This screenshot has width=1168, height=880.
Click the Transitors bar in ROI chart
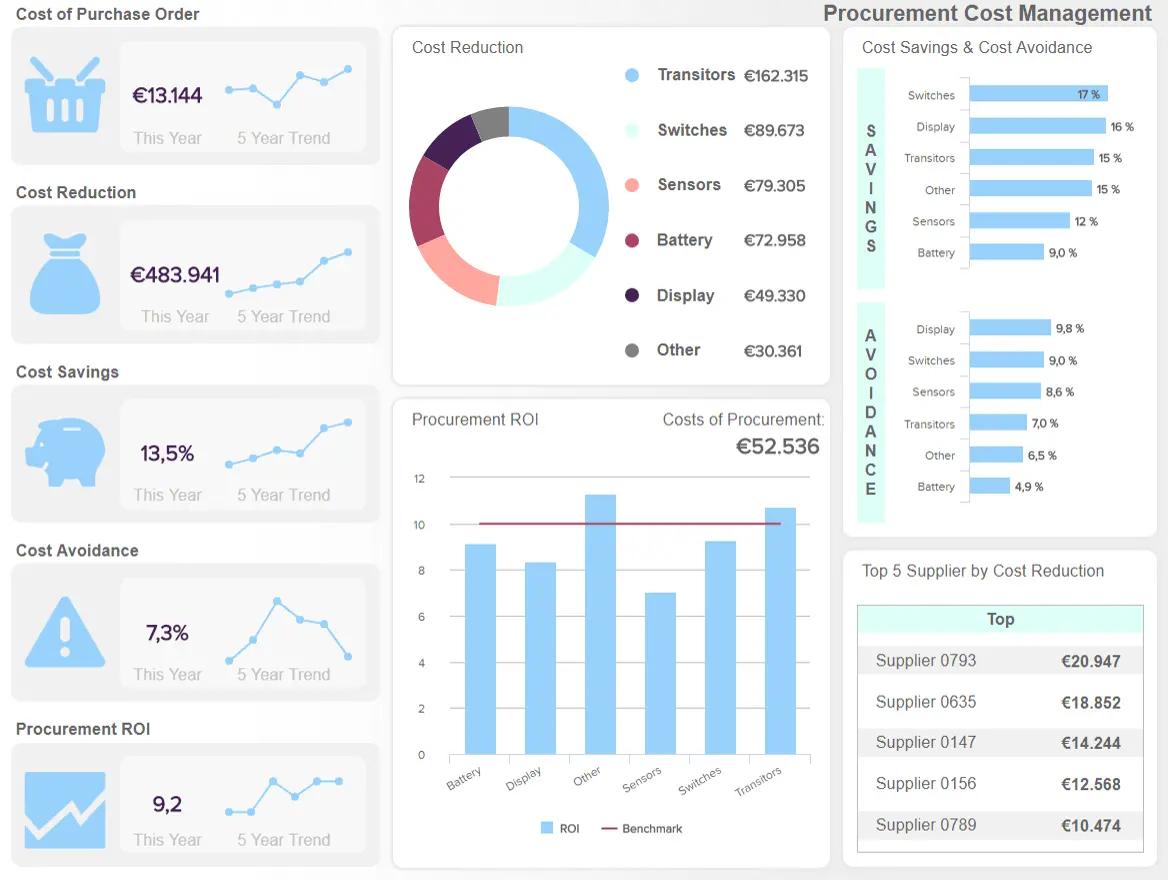(780, 631)
